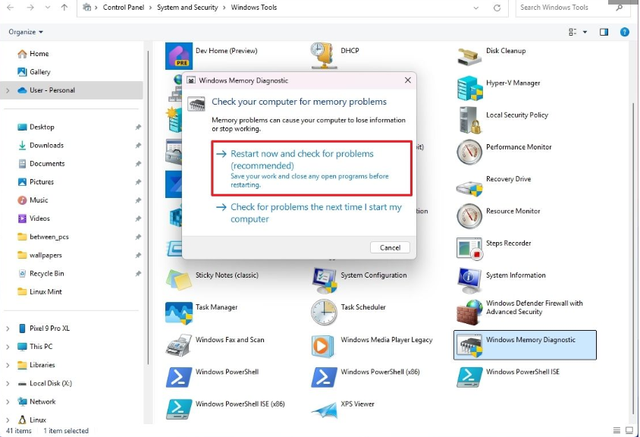Image resolution: width=640 pixels, height=437 pixels.
Task: Expand the Local Disk (X:) node
Action: (7, 383)
